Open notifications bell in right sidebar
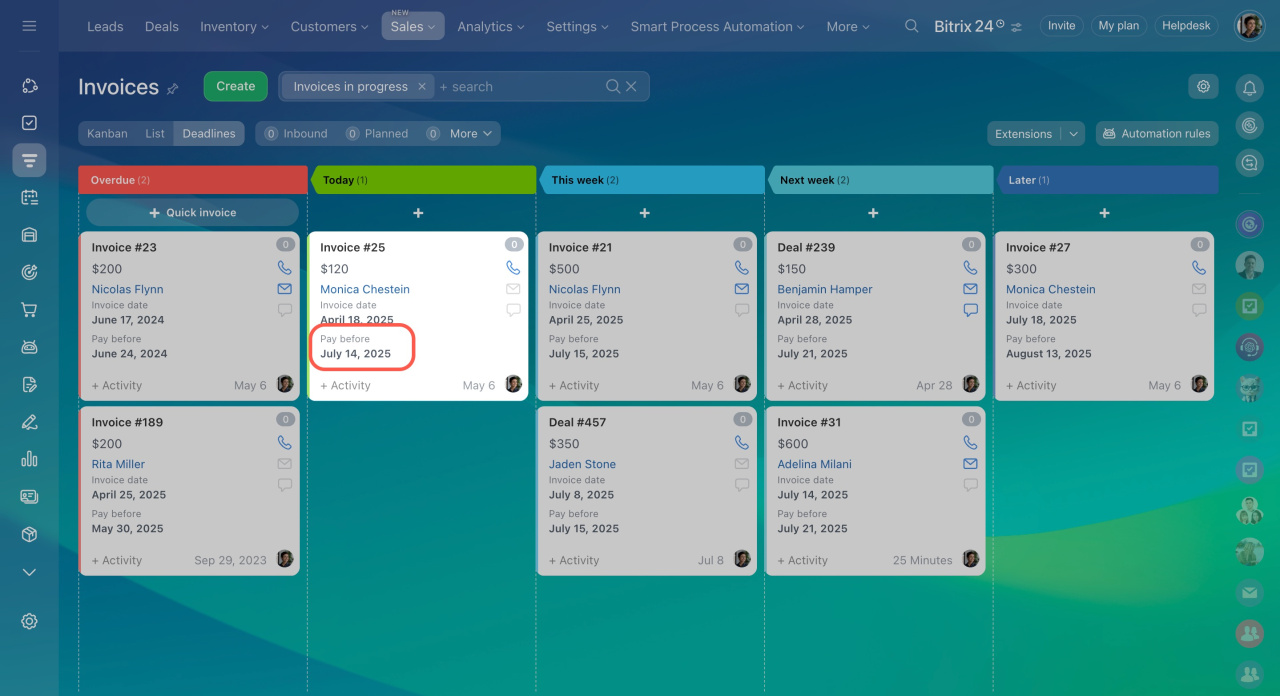Screen dimensions: 1280x696 (x=1249, y=88)
